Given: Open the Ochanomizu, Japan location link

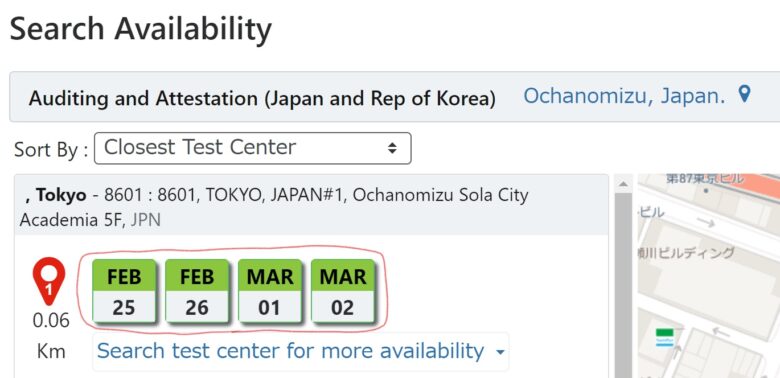Looking at the screenshot, I should pos(624,95).
